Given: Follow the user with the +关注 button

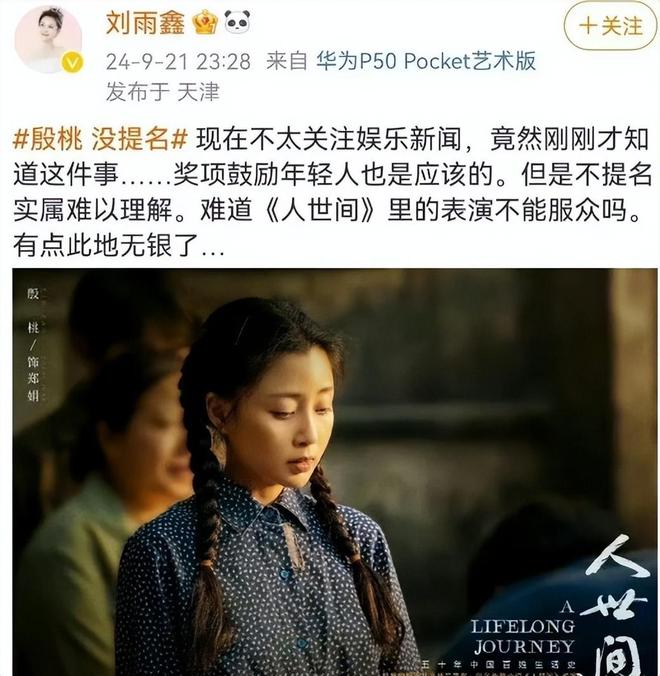Looking at the screenshot, I should tap(610, 26).
